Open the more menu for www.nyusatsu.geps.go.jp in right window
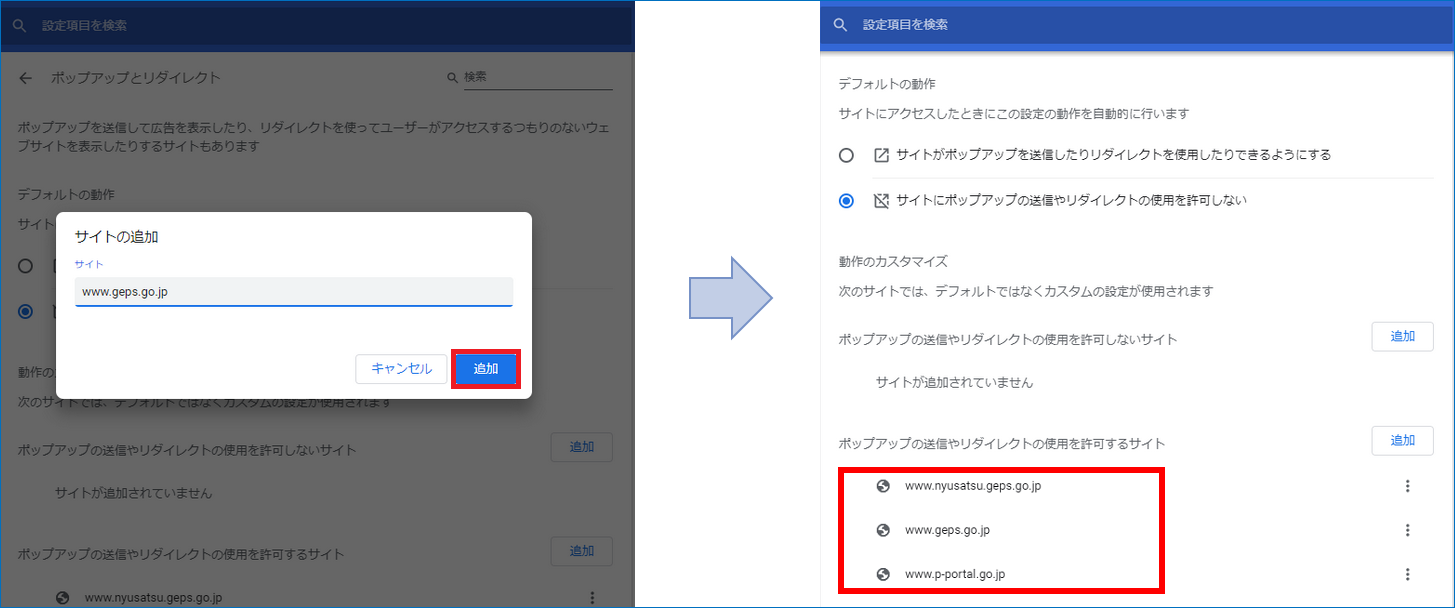 (1407, 486)
